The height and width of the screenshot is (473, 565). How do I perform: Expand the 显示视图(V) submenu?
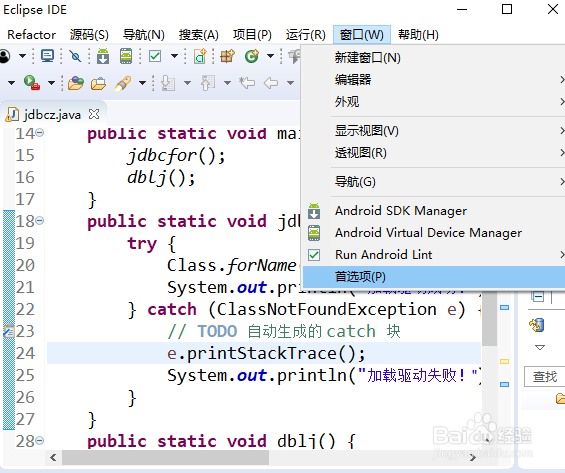coord(434,131)
